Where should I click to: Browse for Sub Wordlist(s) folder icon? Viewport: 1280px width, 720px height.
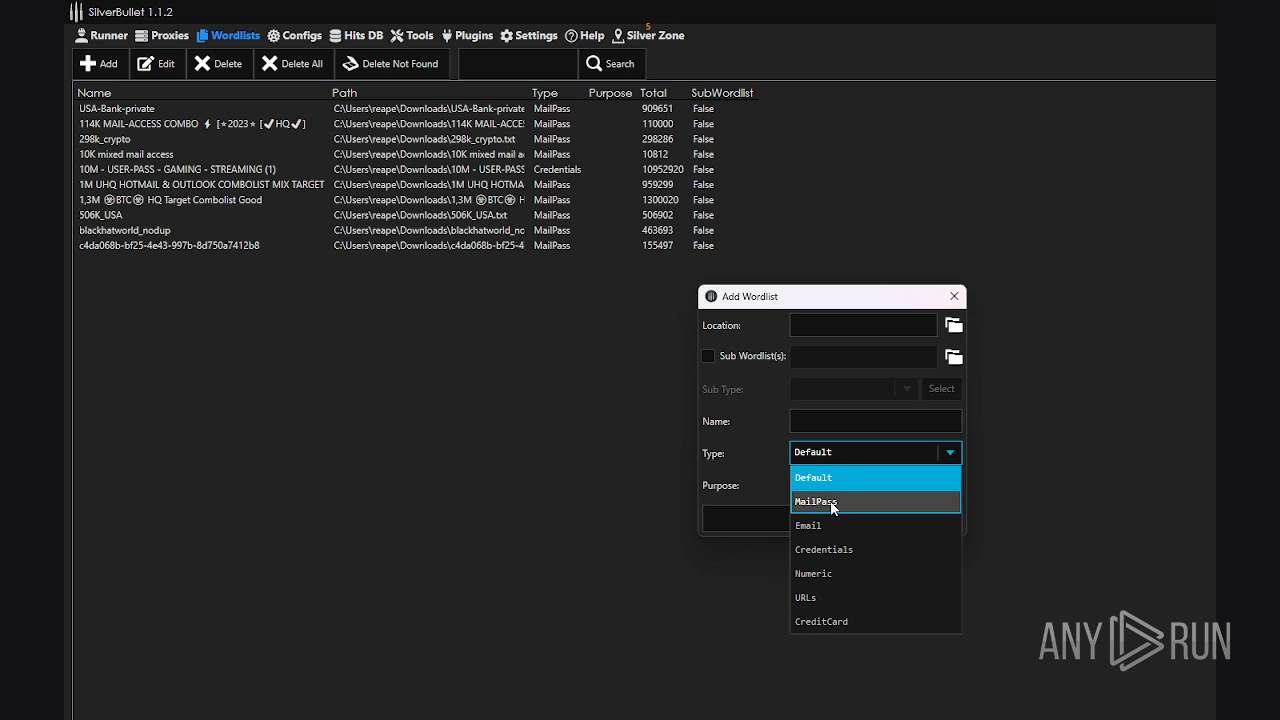pos(953,357)
